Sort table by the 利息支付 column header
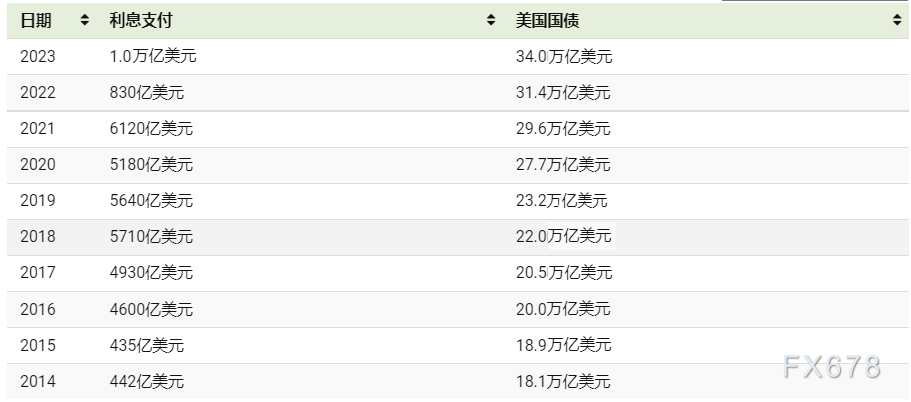The height and width of the screenshot is (402, 911). [138, 20]
